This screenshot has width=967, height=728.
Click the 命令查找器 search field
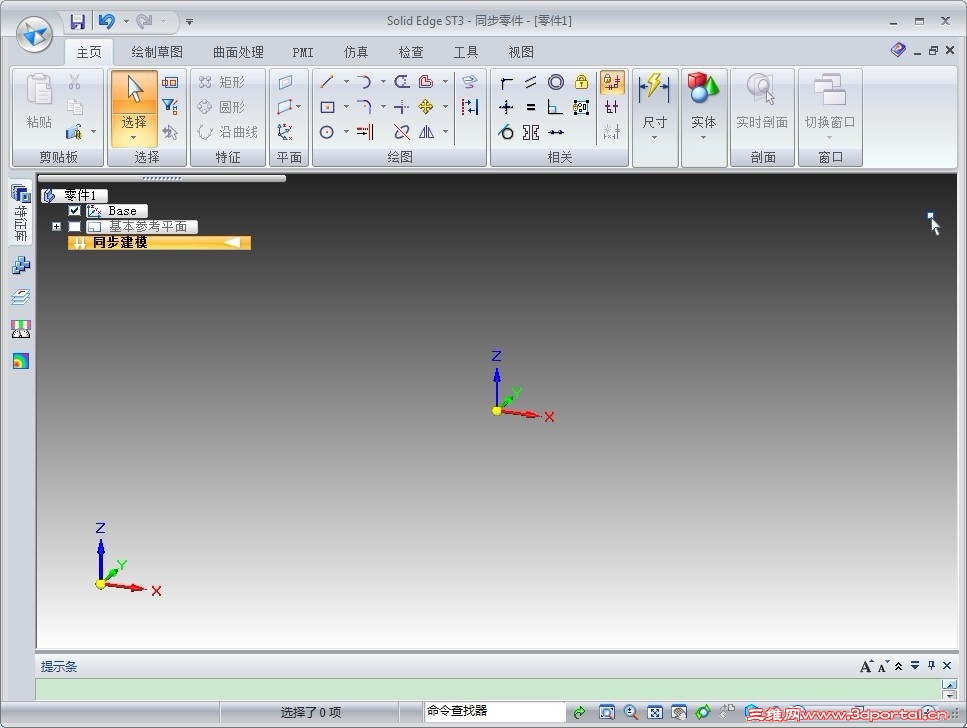(494, 711)
